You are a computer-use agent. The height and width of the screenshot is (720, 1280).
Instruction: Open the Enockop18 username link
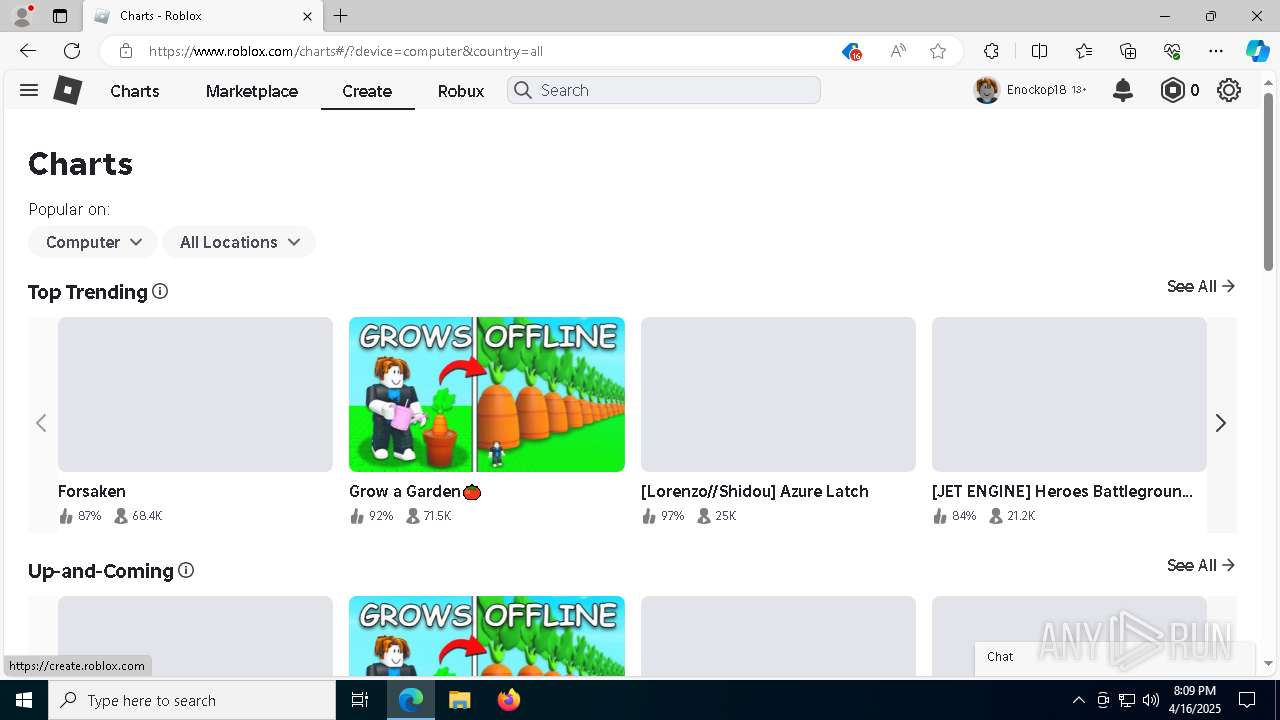(1037, 90)
